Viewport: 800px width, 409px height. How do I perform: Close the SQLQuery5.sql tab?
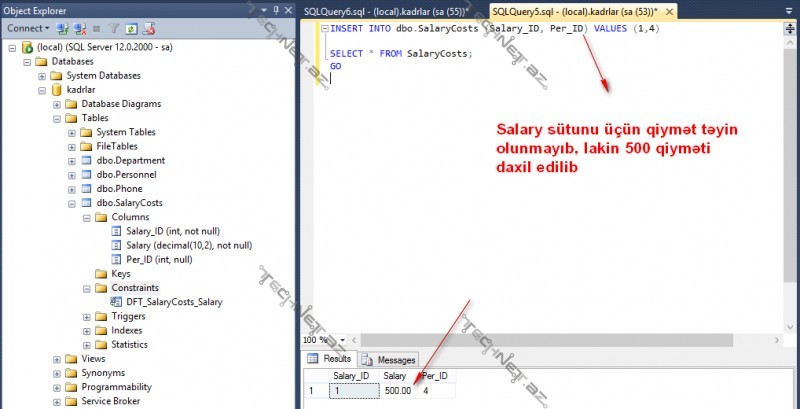click(x=670, y=12)
